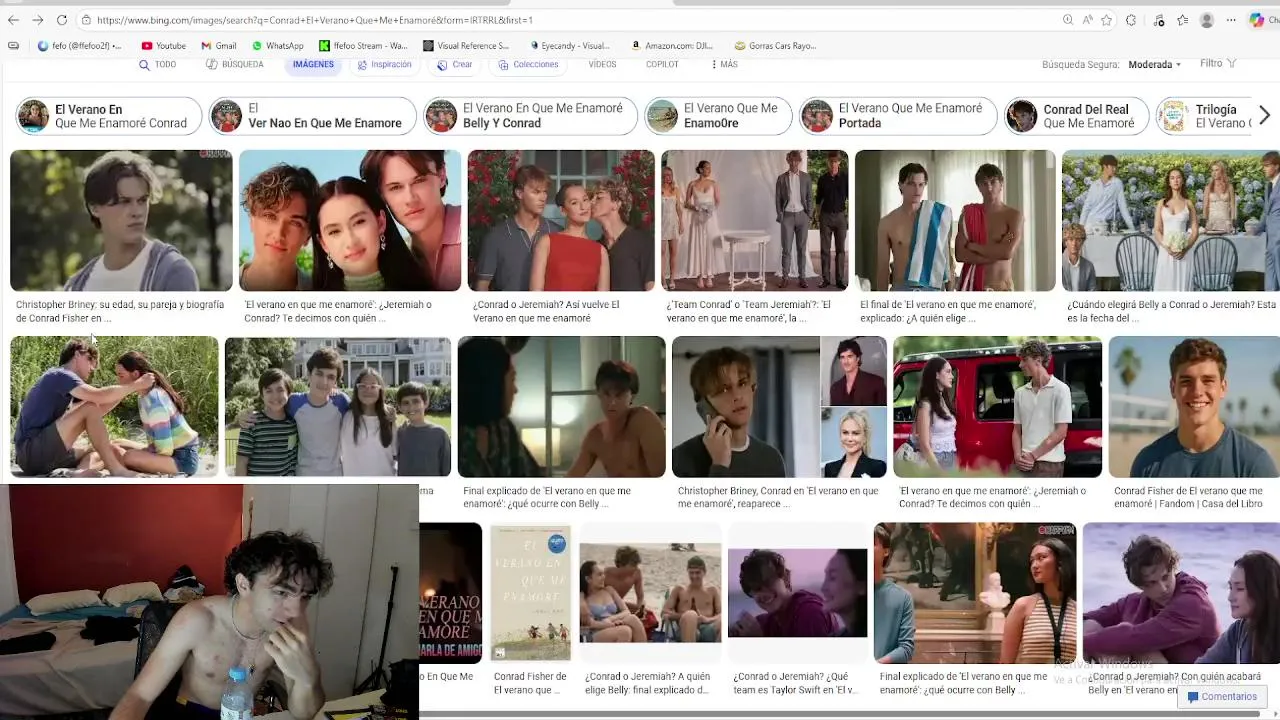The image size is (1280, 720).
Task: Open the Youtube bookmark
Action: [x=164, y=46]
